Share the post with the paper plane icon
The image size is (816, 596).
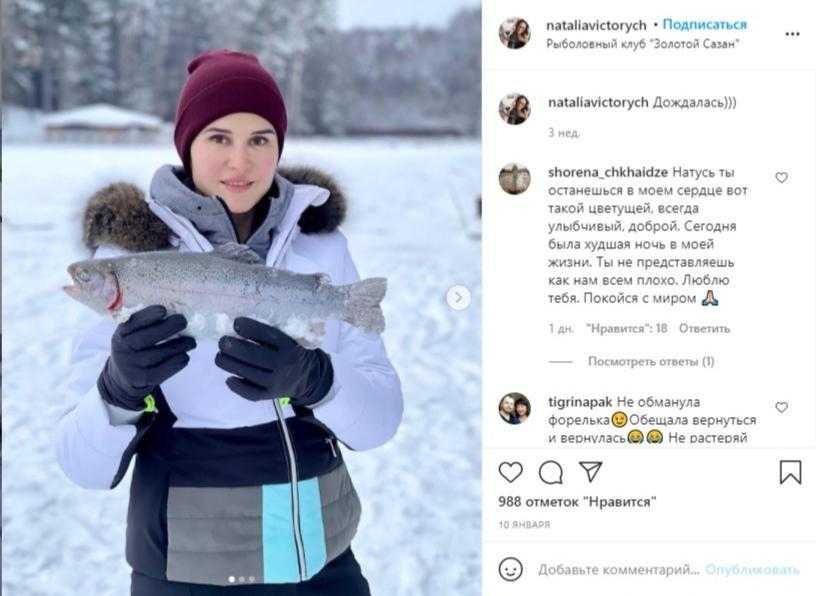(x=591, y=472)
